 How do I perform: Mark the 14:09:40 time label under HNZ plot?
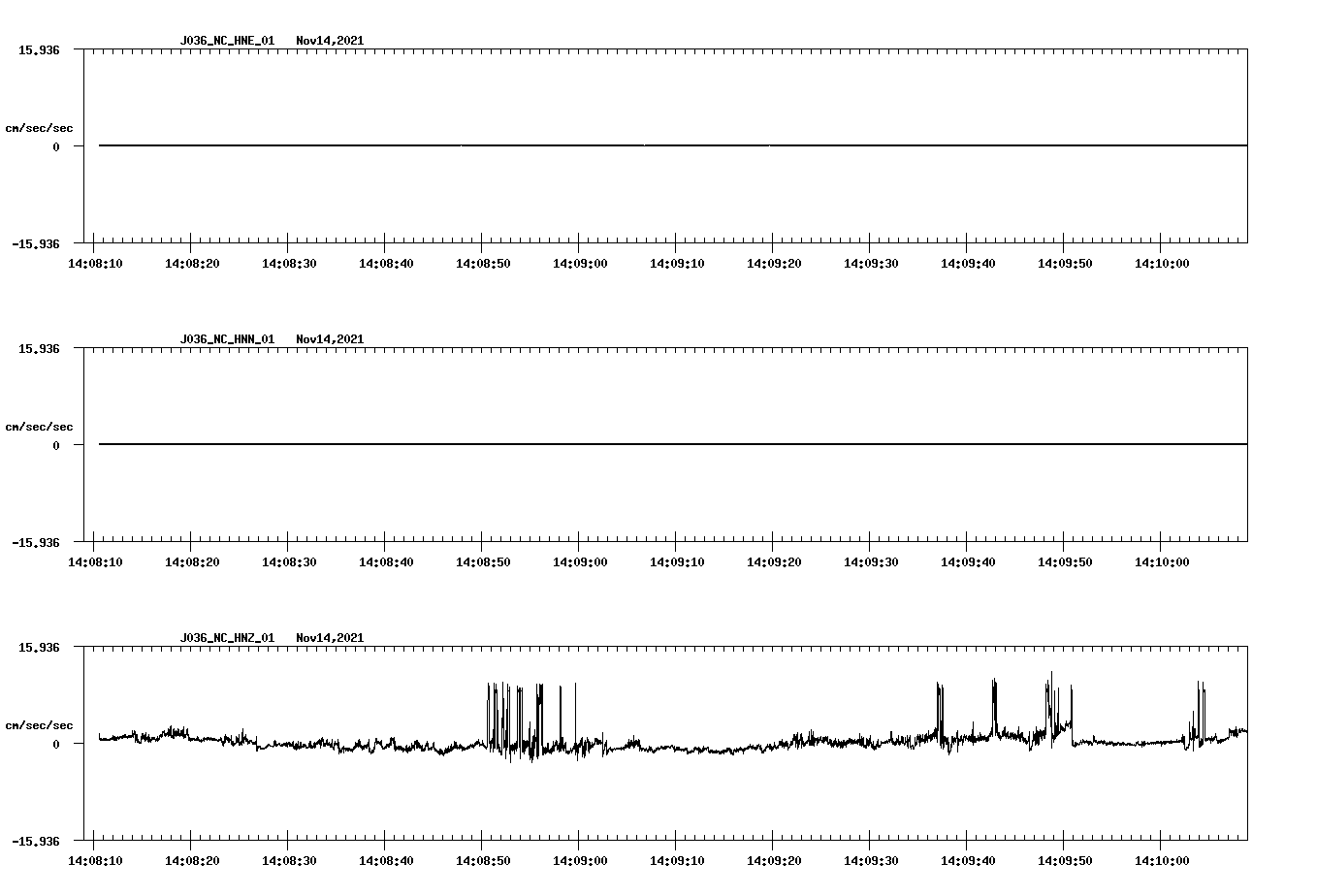point(968,861)
